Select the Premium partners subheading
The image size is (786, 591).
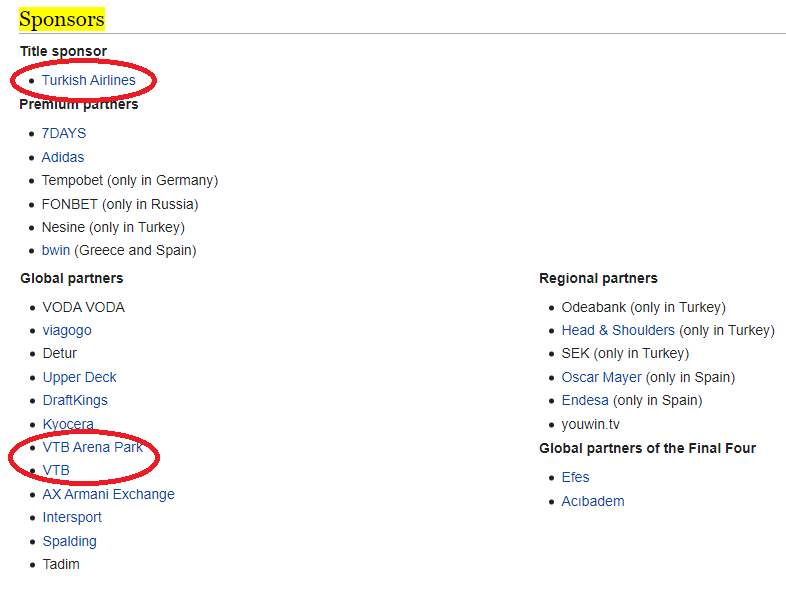[x=79, y=104]
